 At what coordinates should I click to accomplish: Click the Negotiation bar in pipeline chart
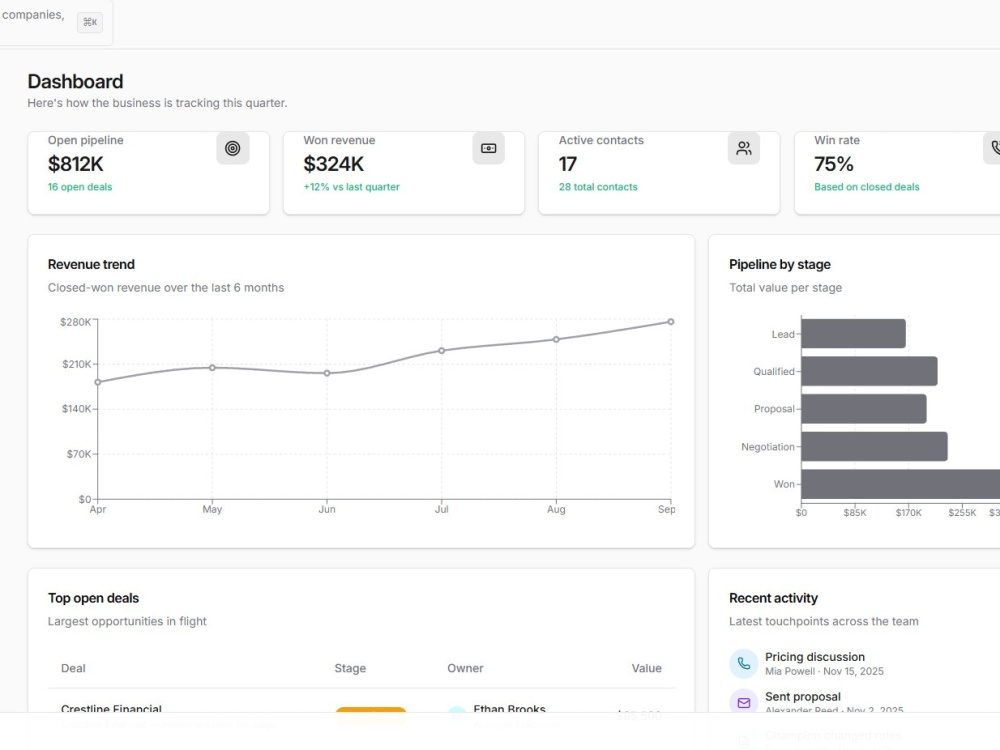[874, 446]
